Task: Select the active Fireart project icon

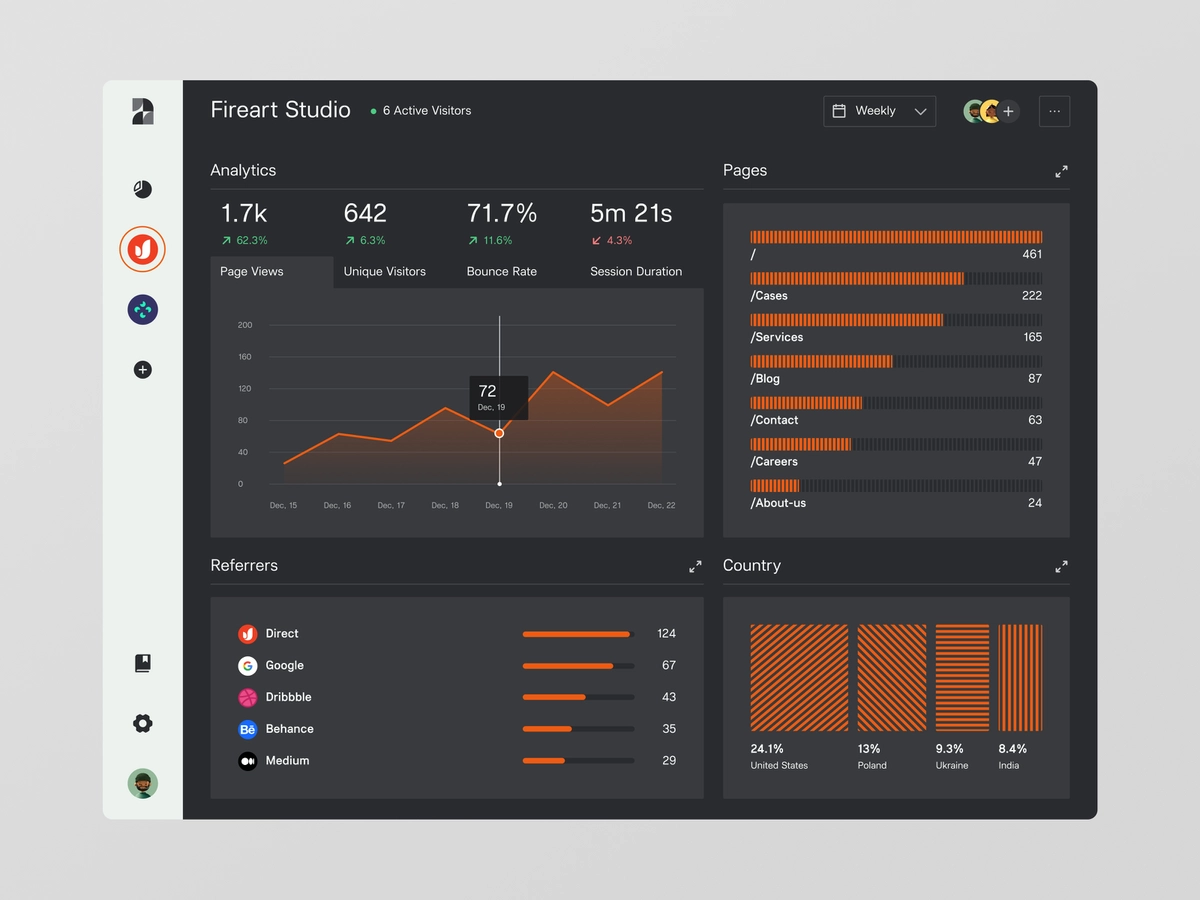Action: click(142, 249)
